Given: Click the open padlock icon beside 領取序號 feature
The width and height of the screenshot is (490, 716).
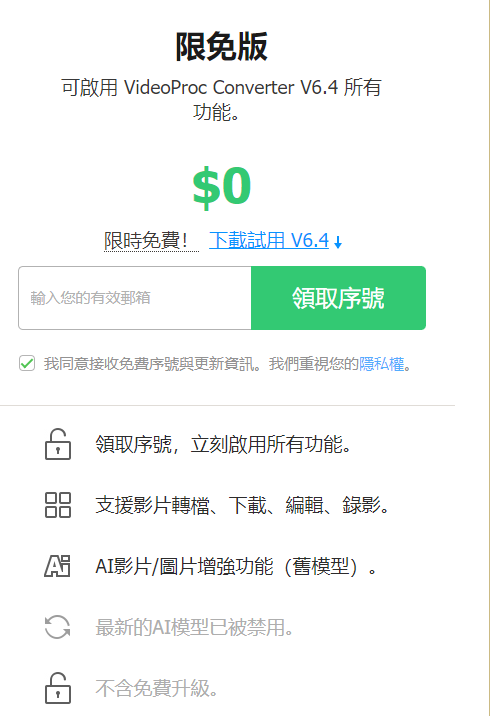Looking at the screenshot, I should pos(58,444).
